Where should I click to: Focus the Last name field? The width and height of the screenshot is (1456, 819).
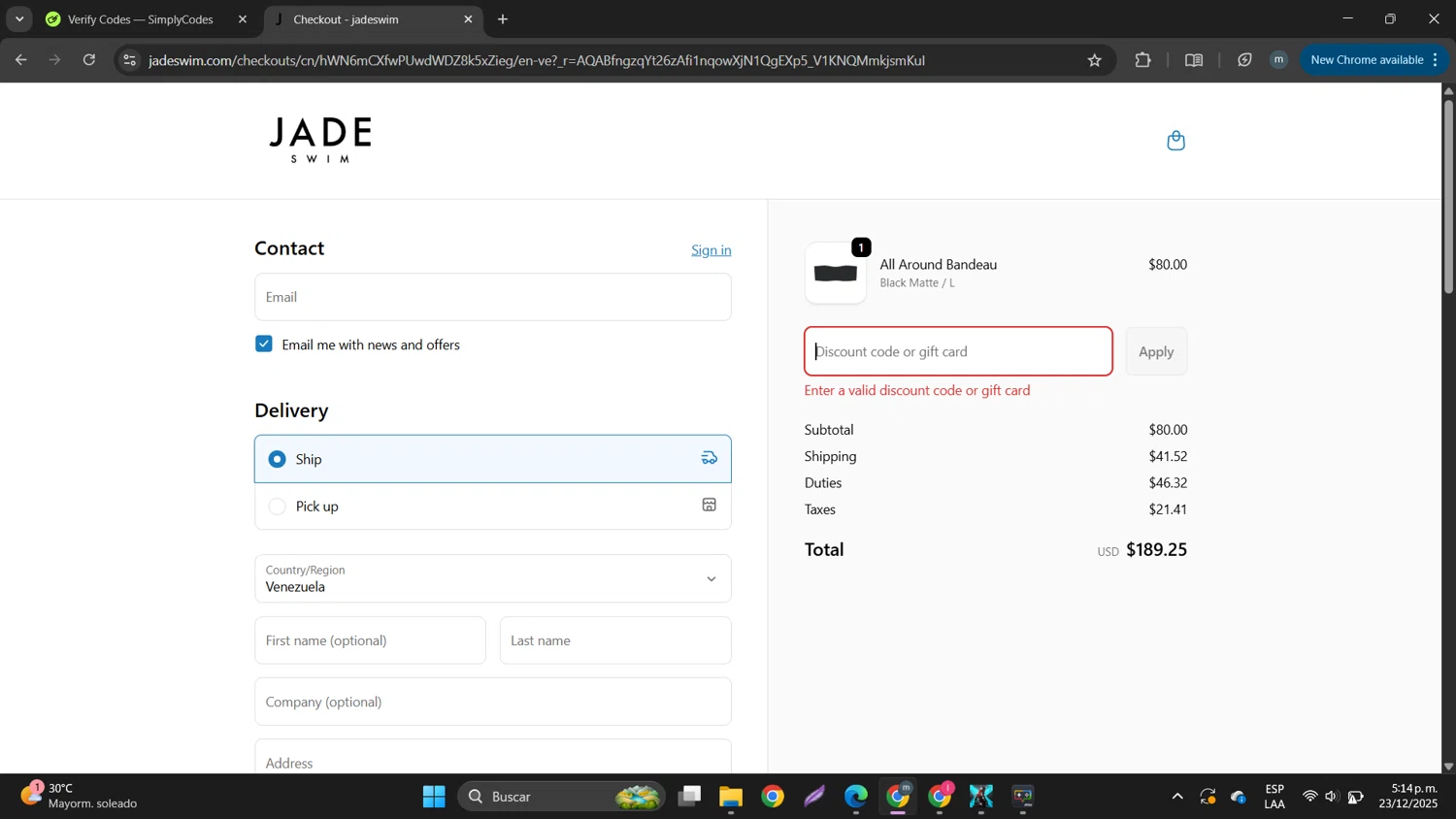[x=615, y=640]
